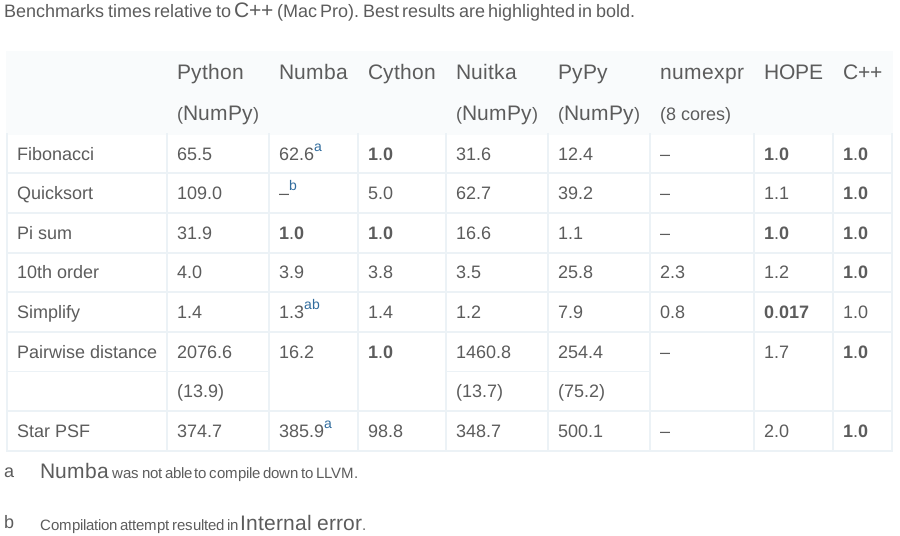
Task: Click the Cython column header
Action: tap(401, 73)
